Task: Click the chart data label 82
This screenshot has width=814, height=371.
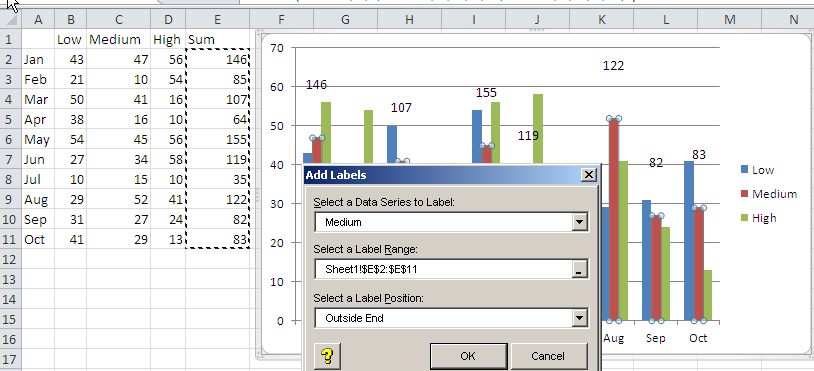Action: coord(656,163)
